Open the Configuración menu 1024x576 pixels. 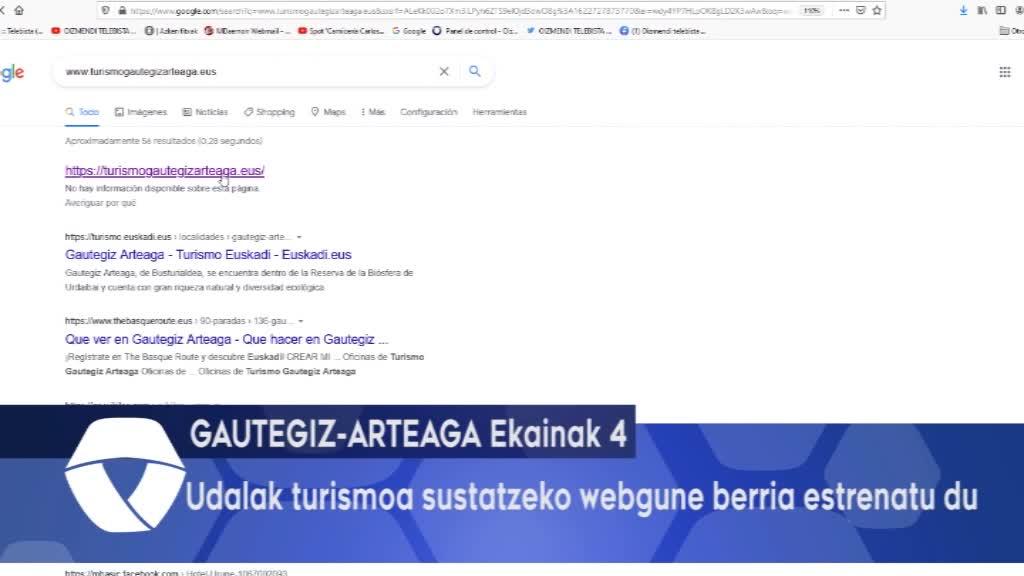point(428,112)
